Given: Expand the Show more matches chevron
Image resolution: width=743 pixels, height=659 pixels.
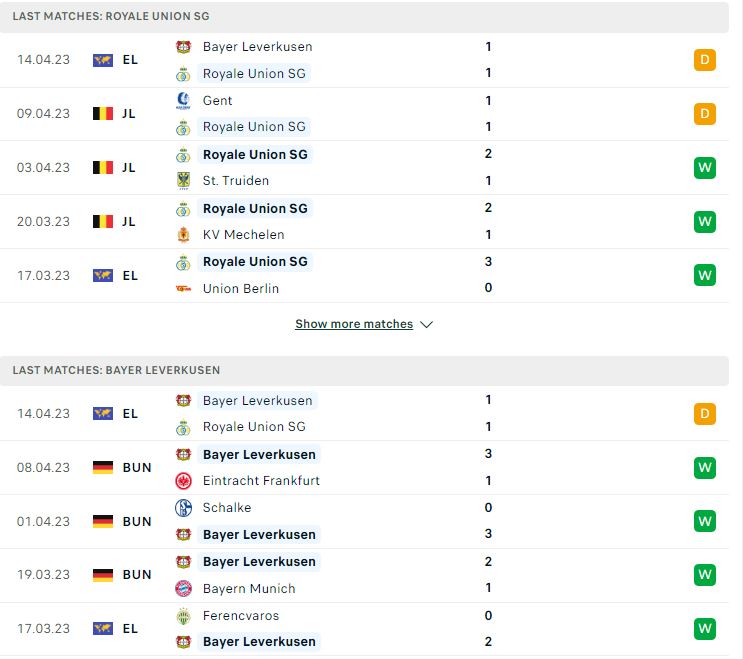Looking at the screenshot, I should tap(426, 325).
